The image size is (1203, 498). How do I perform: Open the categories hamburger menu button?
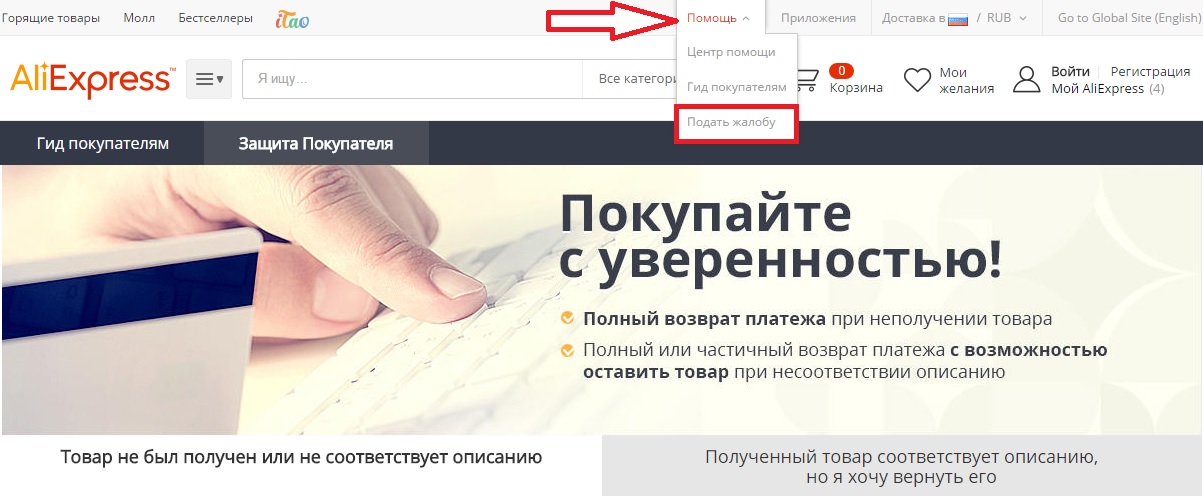coord(209,79)
